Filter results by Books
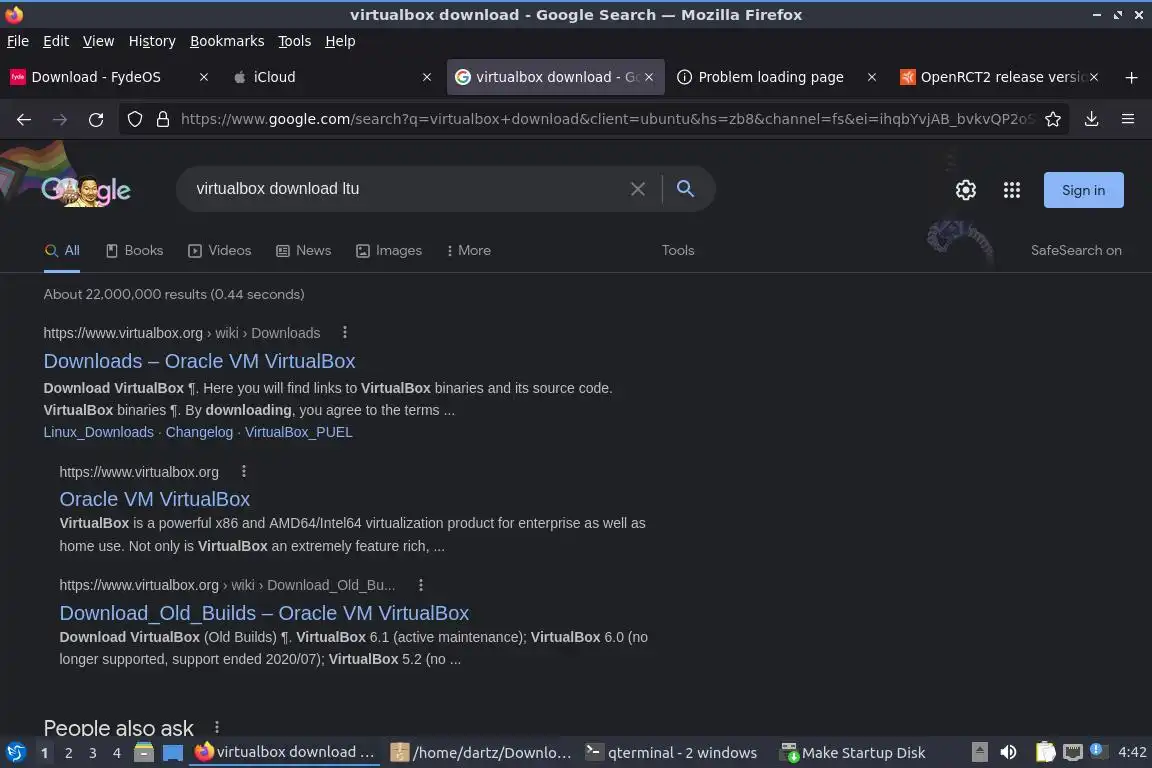The height and width of the screenshot is (768, 1152). click(x=134, y=251)
